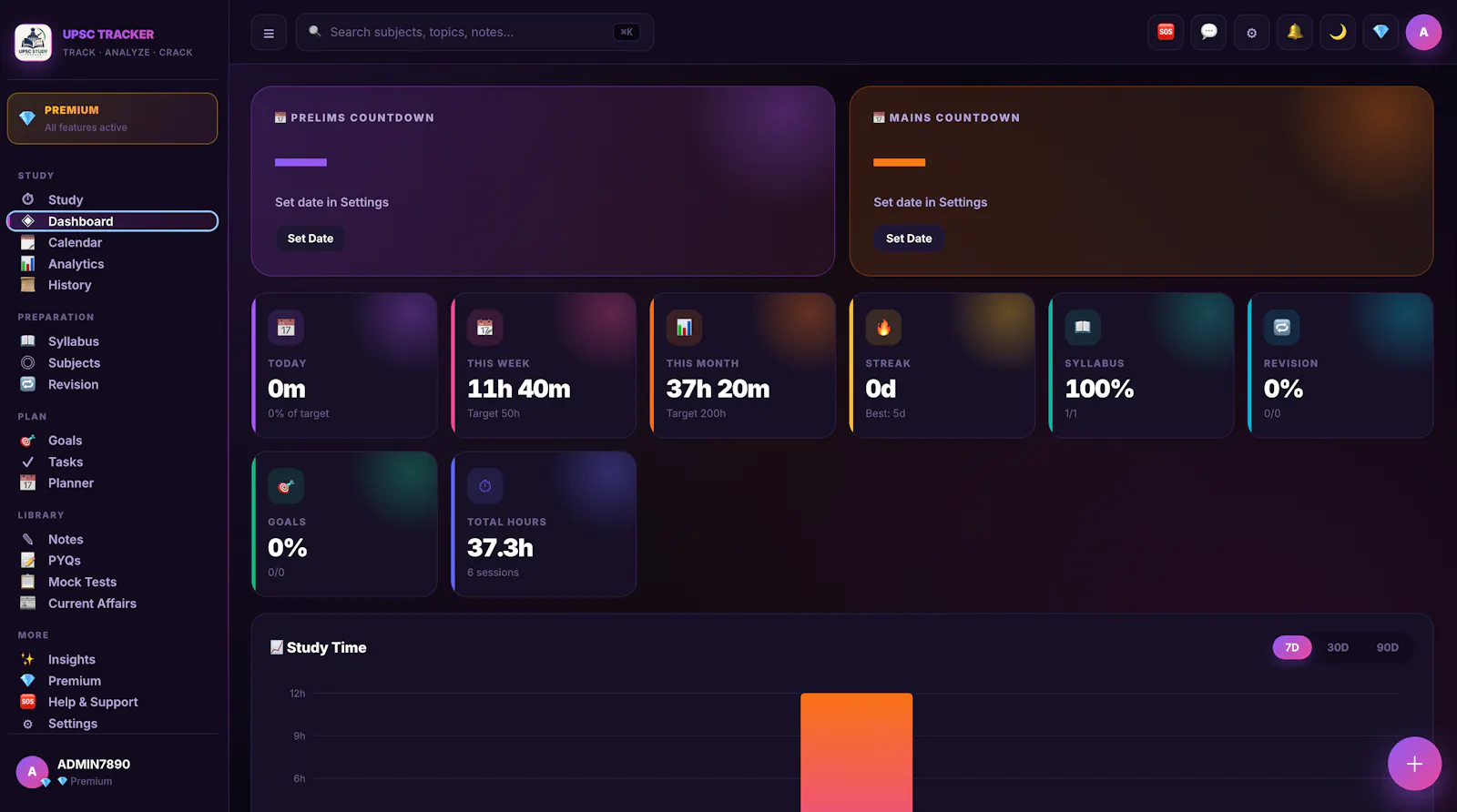Click the Analytics bar chart icon in sidebar
Viewport: 1457px width, 812px height.
click(28, 264)
